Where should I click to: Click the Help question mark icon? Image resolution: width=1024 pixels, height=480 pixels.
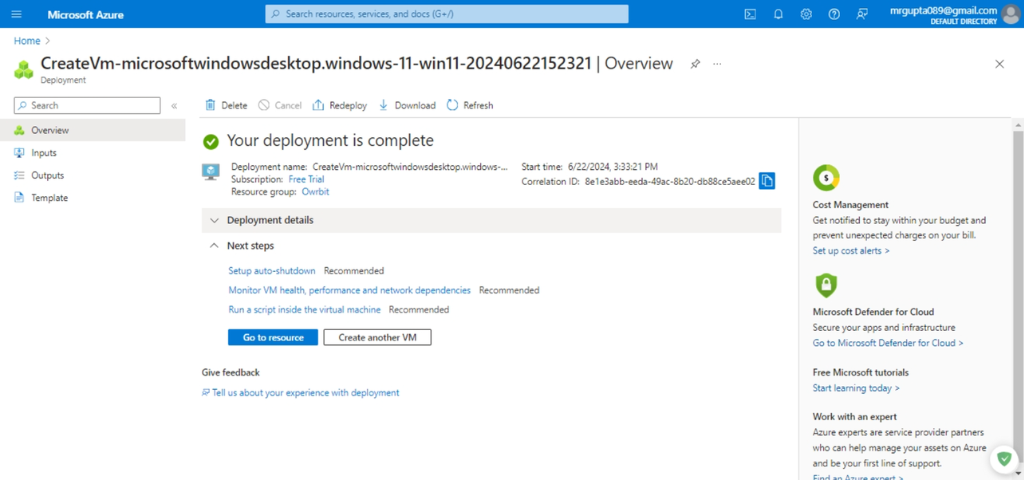tap(834, 14)
